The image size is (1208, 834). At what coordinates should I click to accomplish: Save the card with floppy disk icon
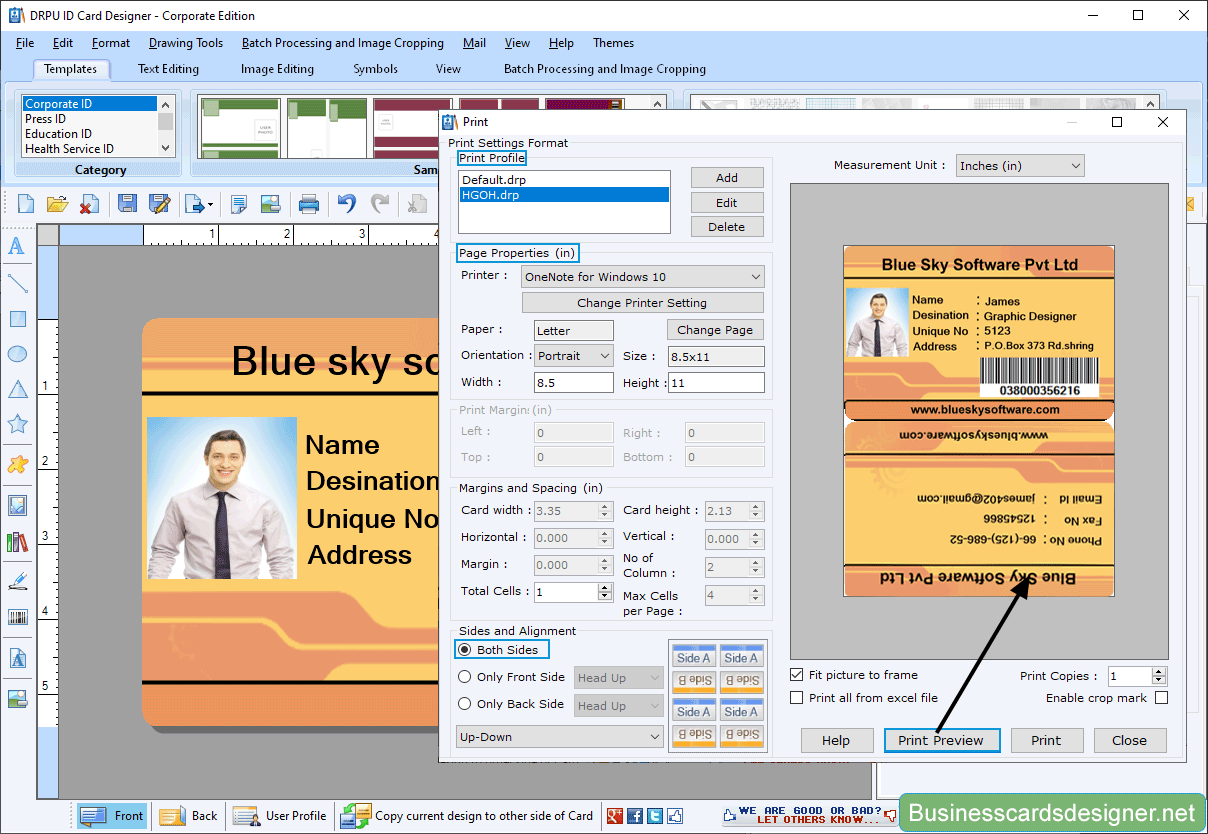tap(127, 204)
